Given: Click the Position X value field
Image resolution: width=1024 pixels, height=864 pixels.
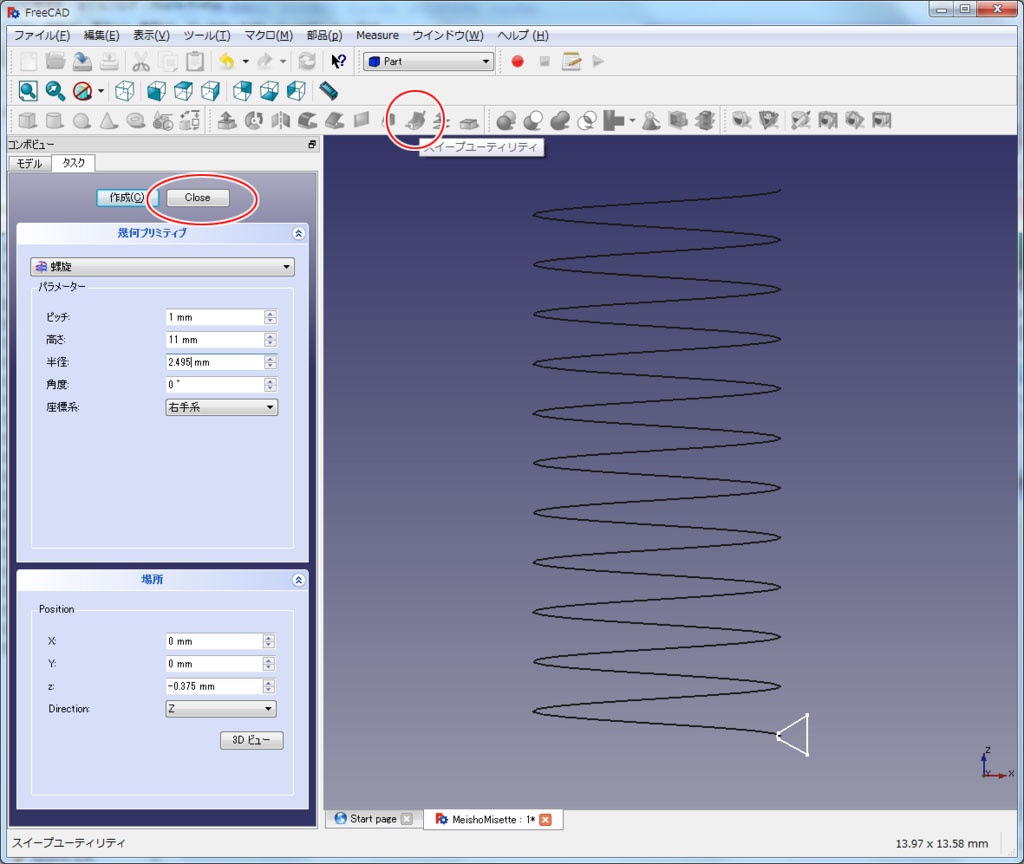Looking at the screenshot, I should 214,641.
